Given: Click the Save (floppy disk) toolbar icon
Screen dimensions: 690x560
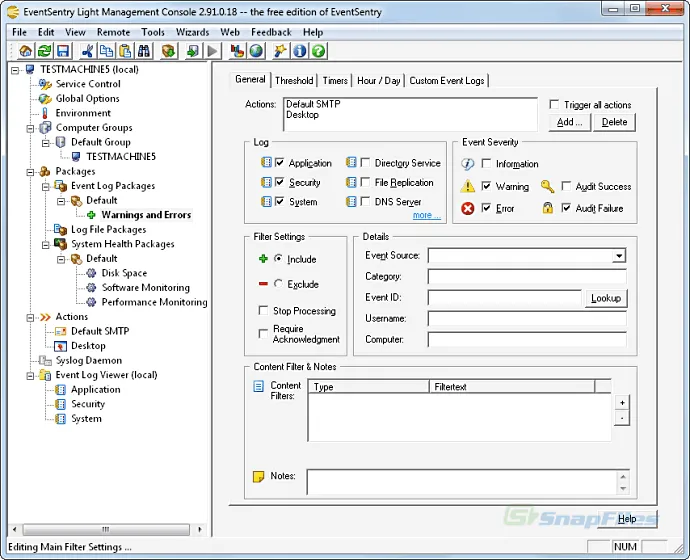Looking at the screenshot, I should tap(63, 51).
